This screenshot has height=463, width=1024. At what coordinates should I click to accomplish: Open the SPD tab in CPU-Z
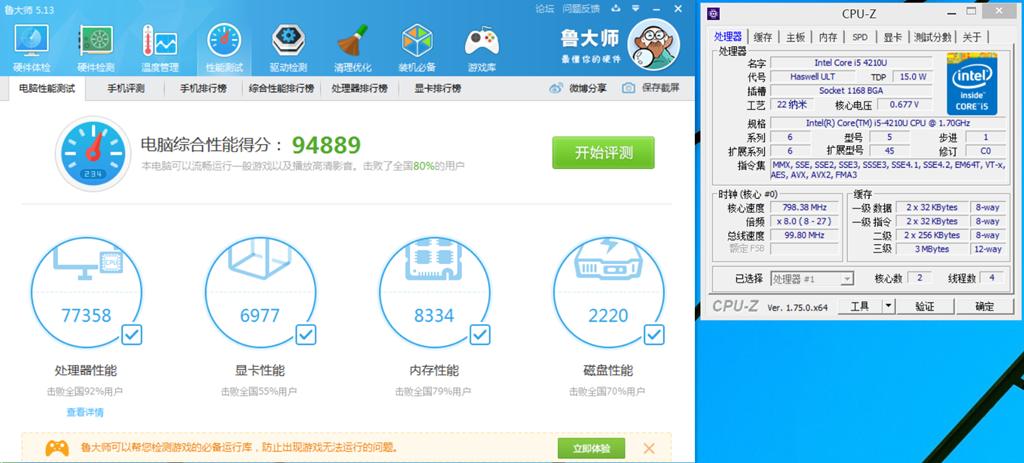pos(860,37)
